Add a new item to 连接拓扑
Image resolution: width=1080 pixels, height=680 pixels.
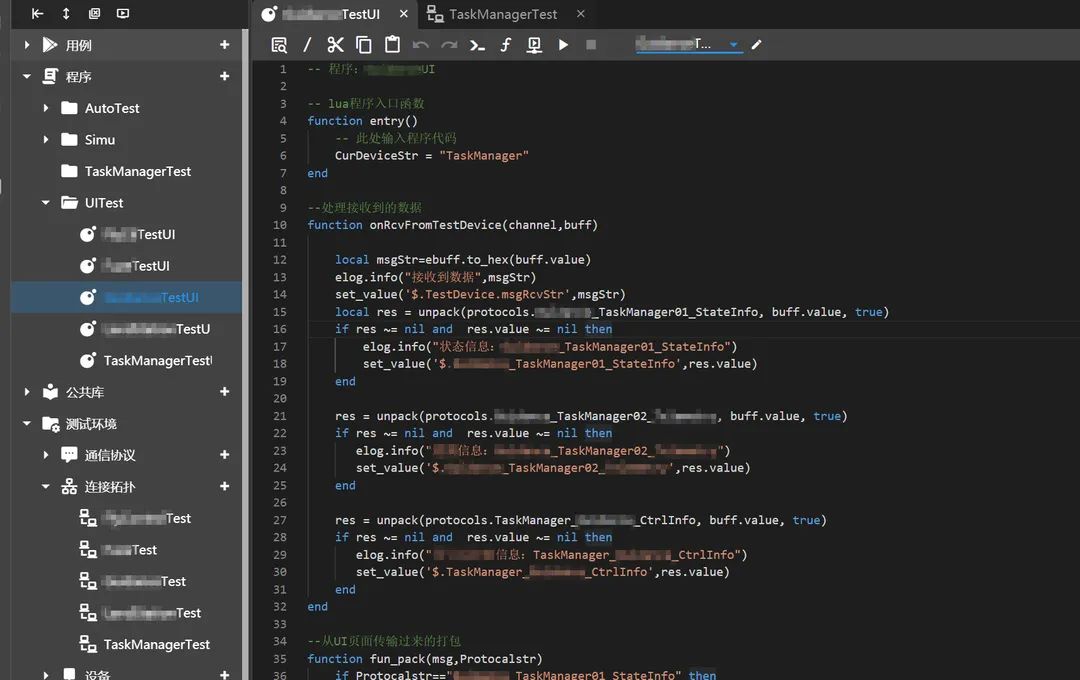click(225, 486)
